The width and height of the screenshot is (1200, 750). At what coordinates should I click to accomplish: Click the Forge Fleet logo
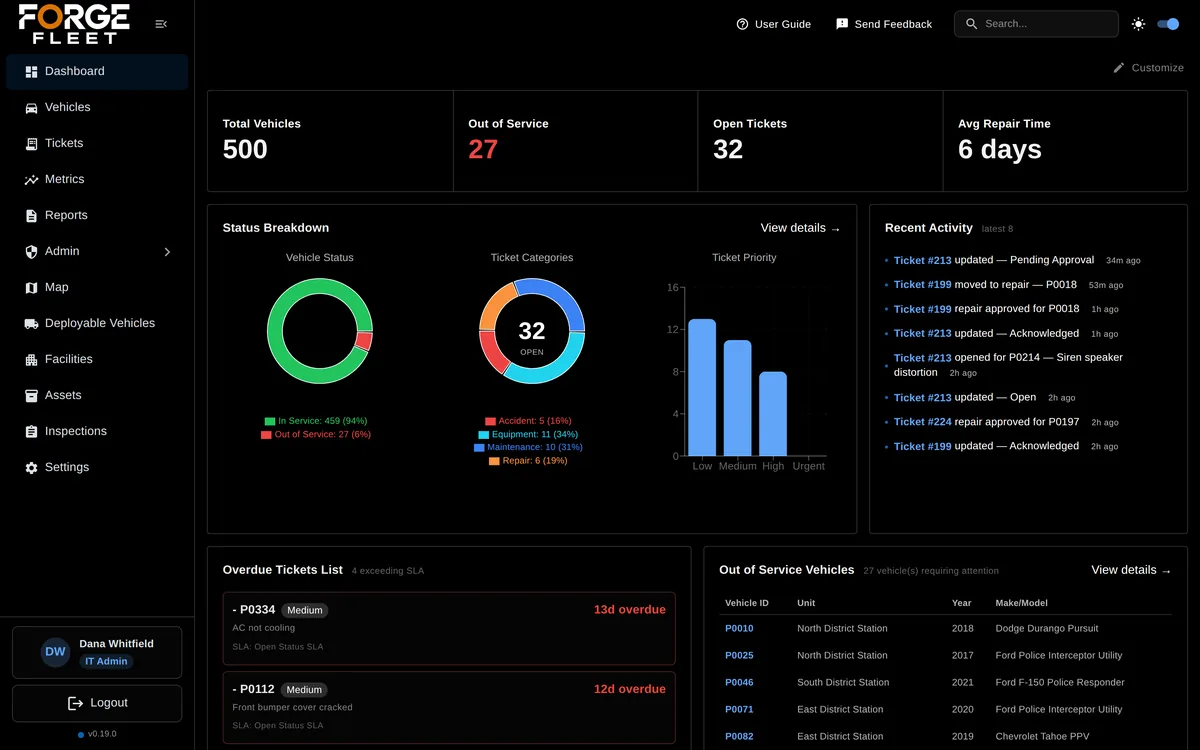click(74, 24)
